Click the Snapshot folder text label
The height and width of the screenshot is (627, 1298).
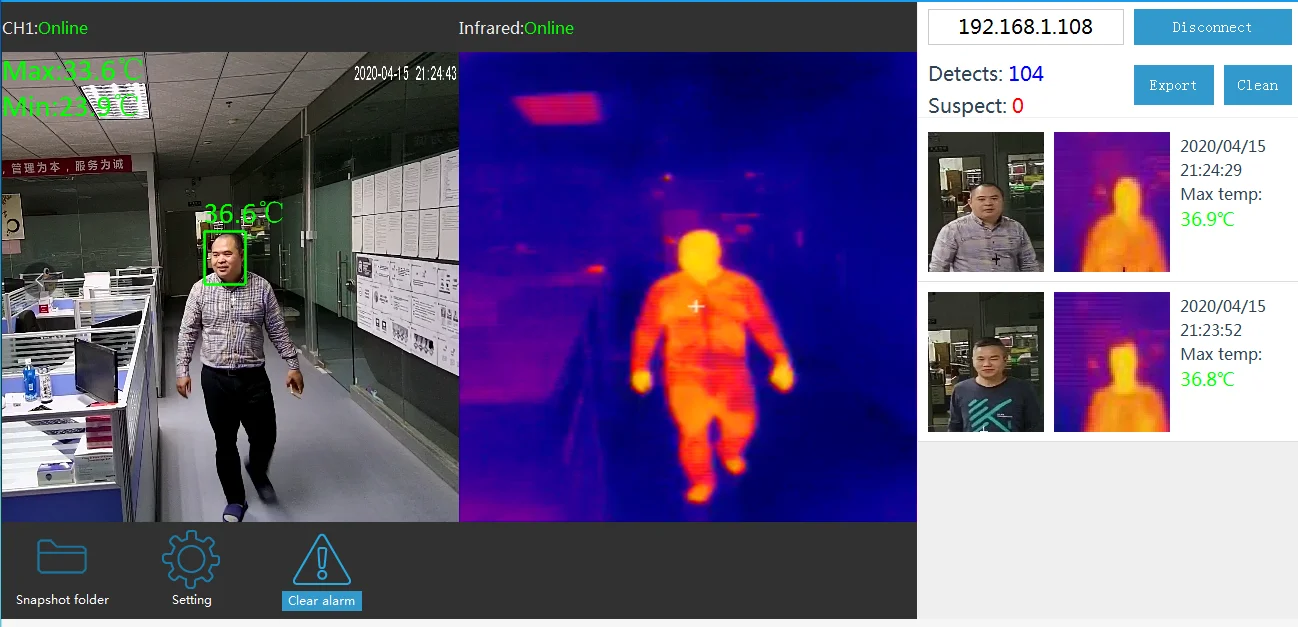[62, 600]
